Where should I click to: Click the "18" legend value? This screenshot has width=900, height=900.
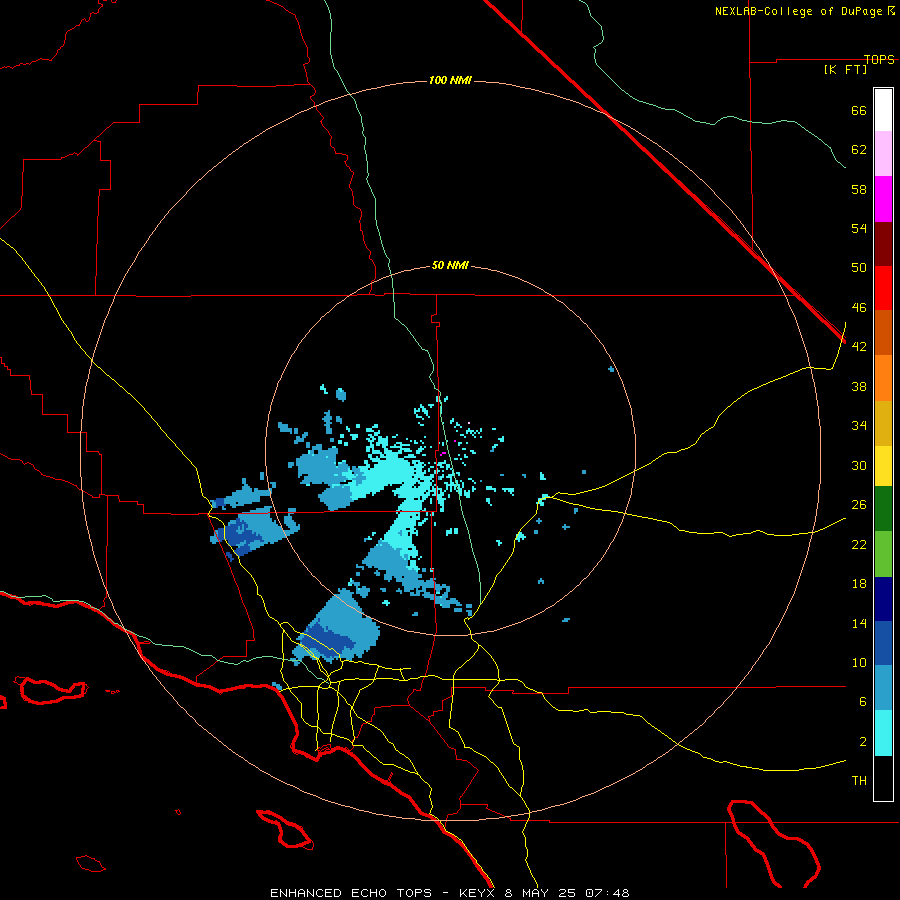859,584
